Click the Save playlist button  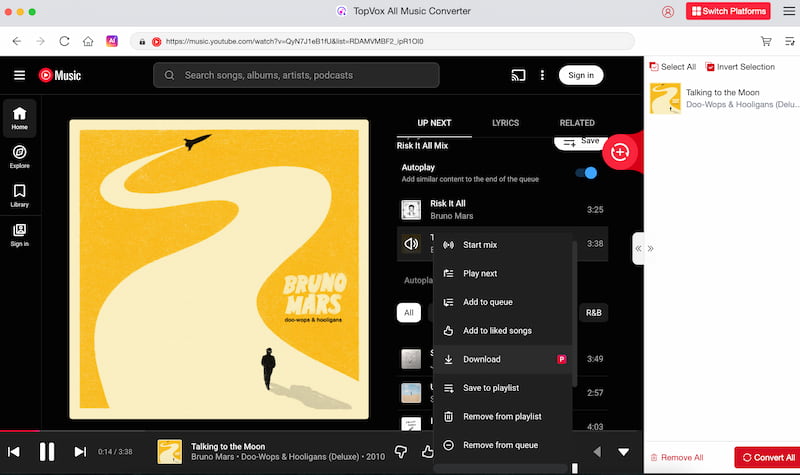coord(581,142)
